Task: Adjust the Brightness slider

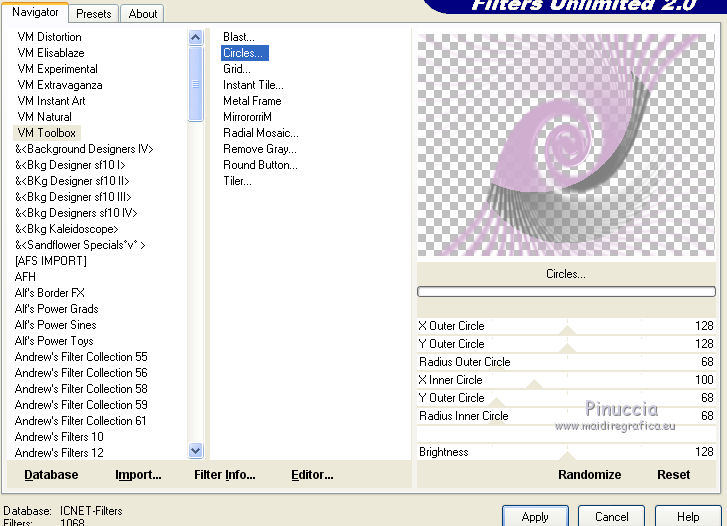Action: click(566, 452)
